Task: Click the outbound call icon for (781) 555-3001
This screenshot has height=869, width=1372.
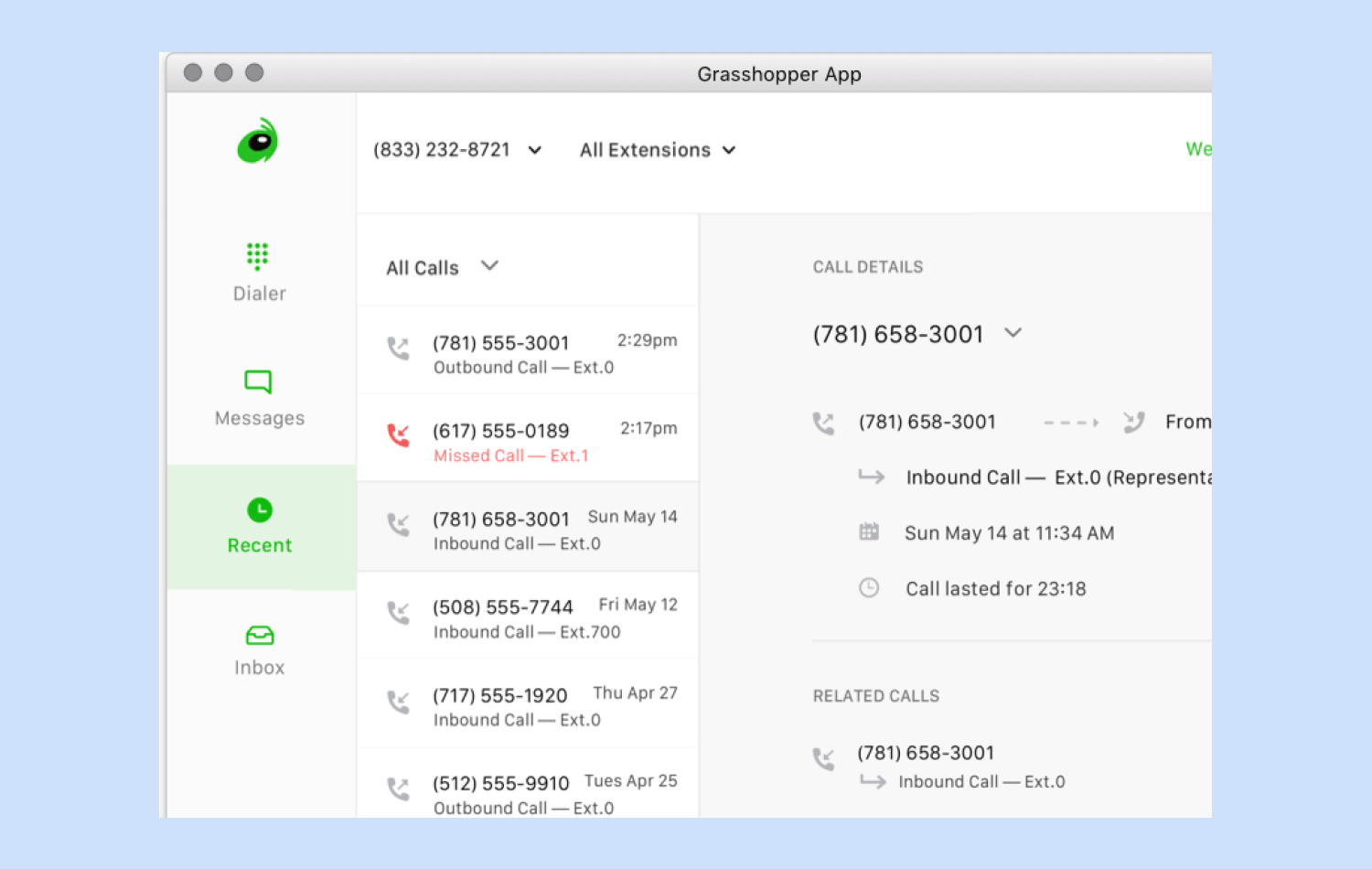Action: tap(399, 349)
